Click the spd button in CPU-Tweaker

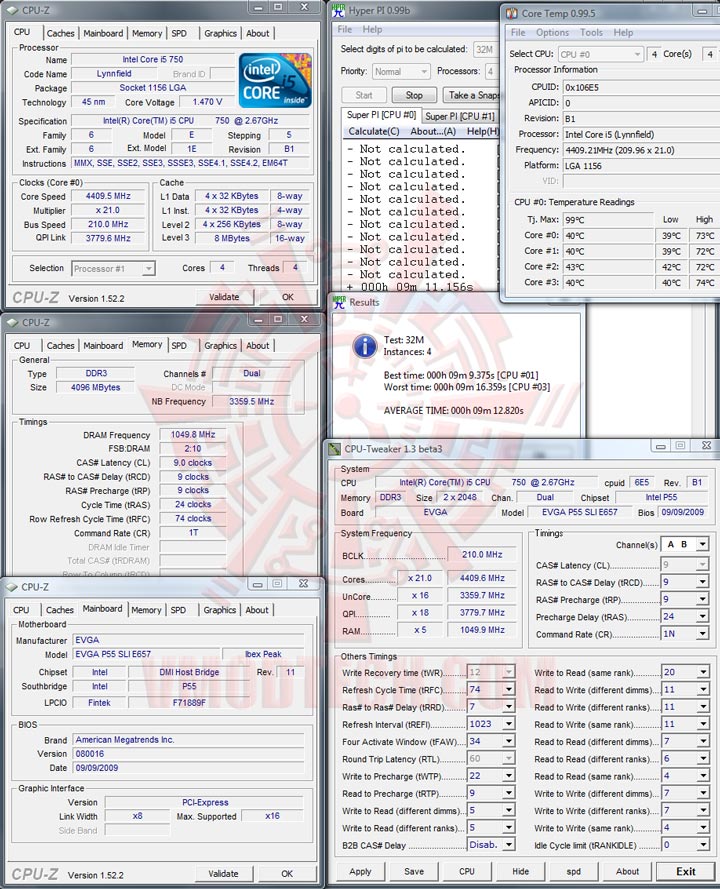tap(573, 872)
